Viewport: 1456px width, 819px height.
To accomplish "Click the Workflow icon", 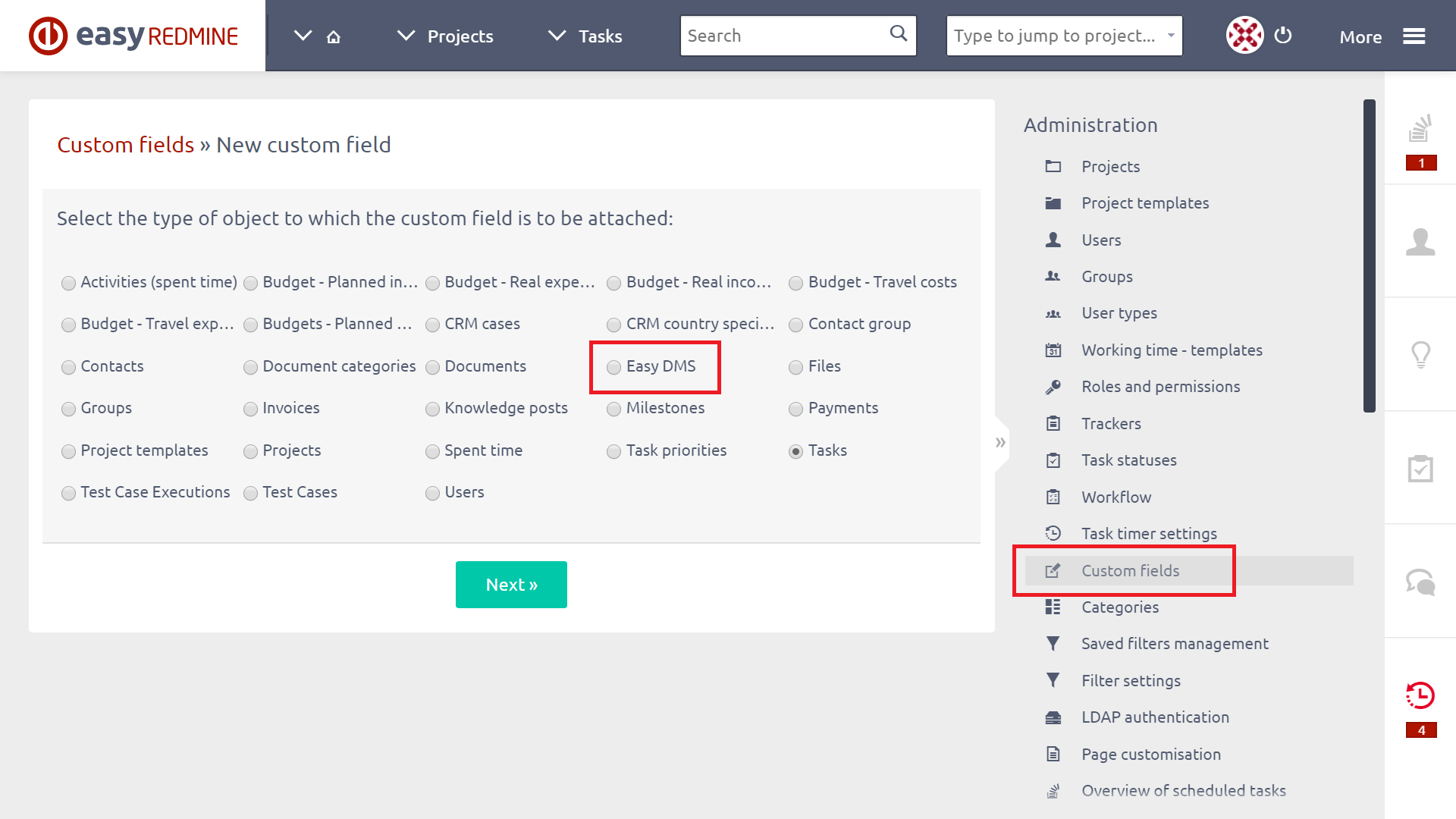I will pos(1053,497).
